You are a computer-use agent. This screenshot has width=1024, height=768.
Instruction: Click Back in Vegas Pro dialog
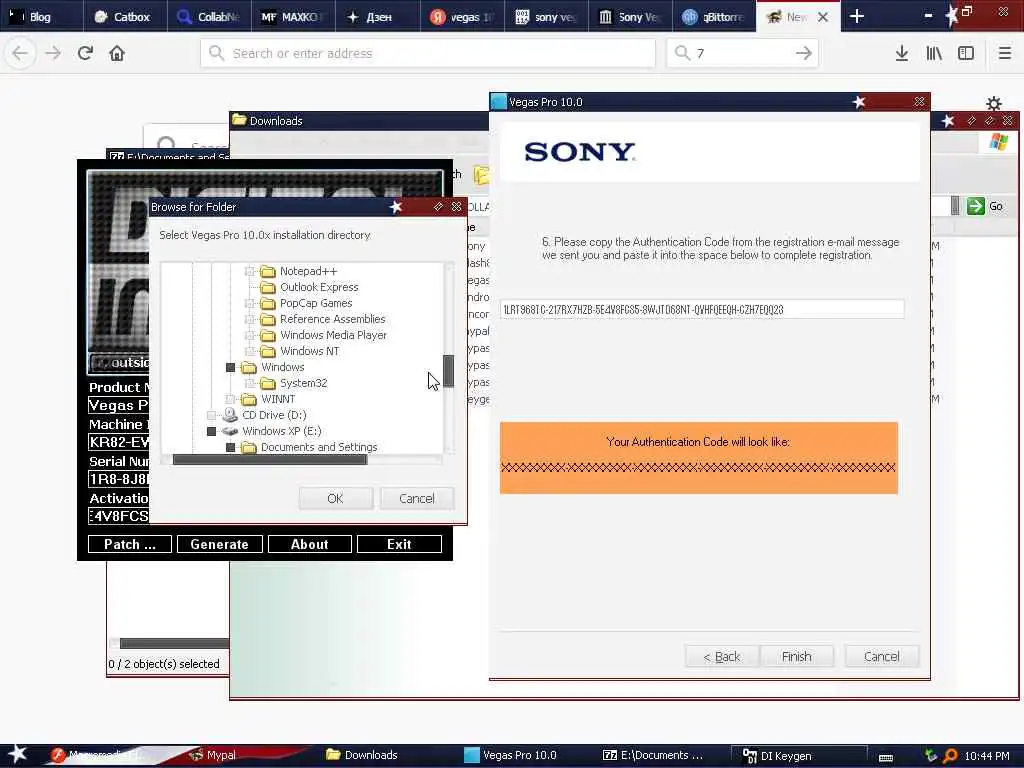[722, 656]
